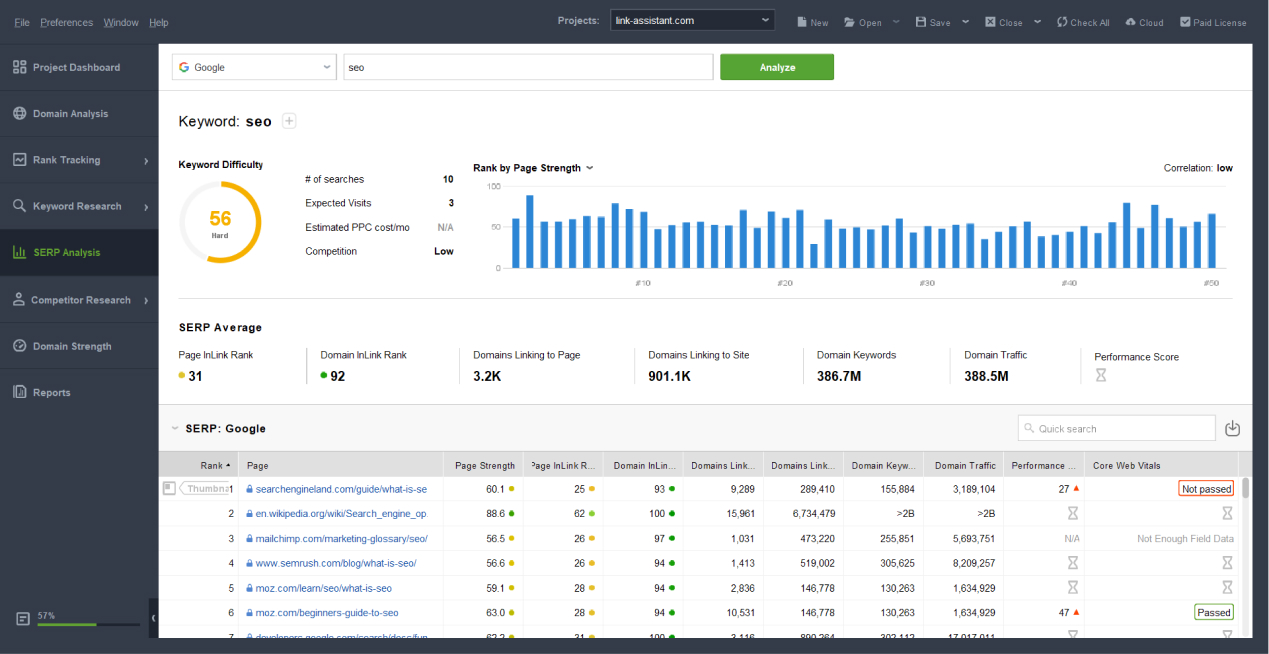
Task: Open the moz.com/beginners-guide-to-seo link
Action: [x=327, y=612]
